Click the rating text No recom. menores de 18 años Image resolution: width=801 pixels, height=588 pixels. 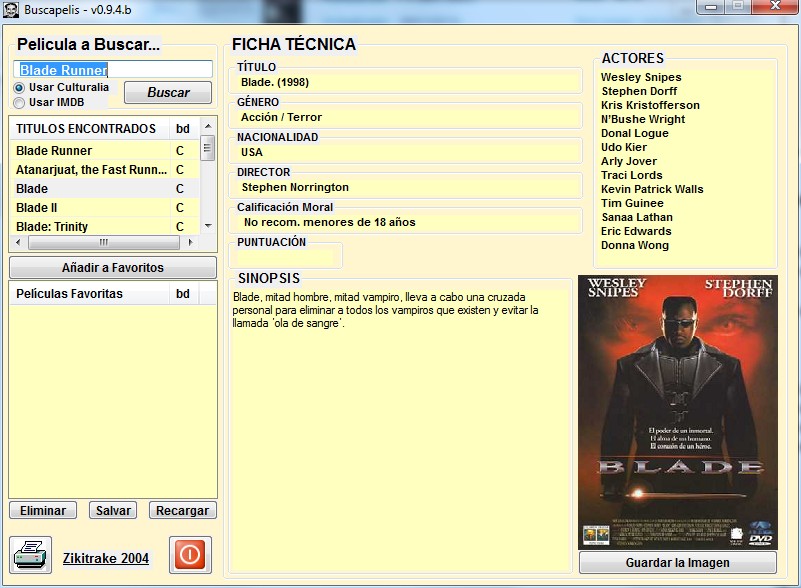point(329,222)
